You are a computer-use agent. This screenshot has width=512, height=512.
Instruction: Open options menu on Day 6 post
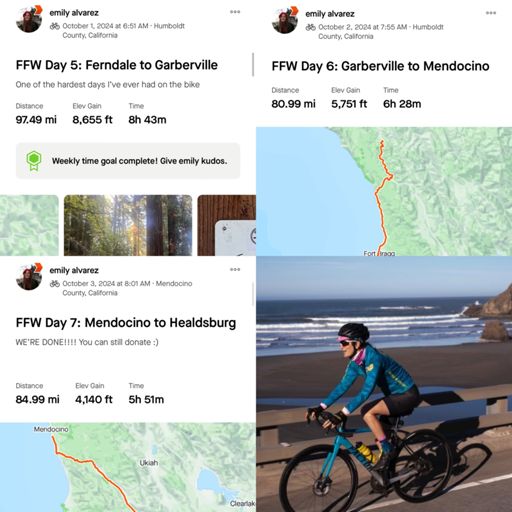[491, 13]
